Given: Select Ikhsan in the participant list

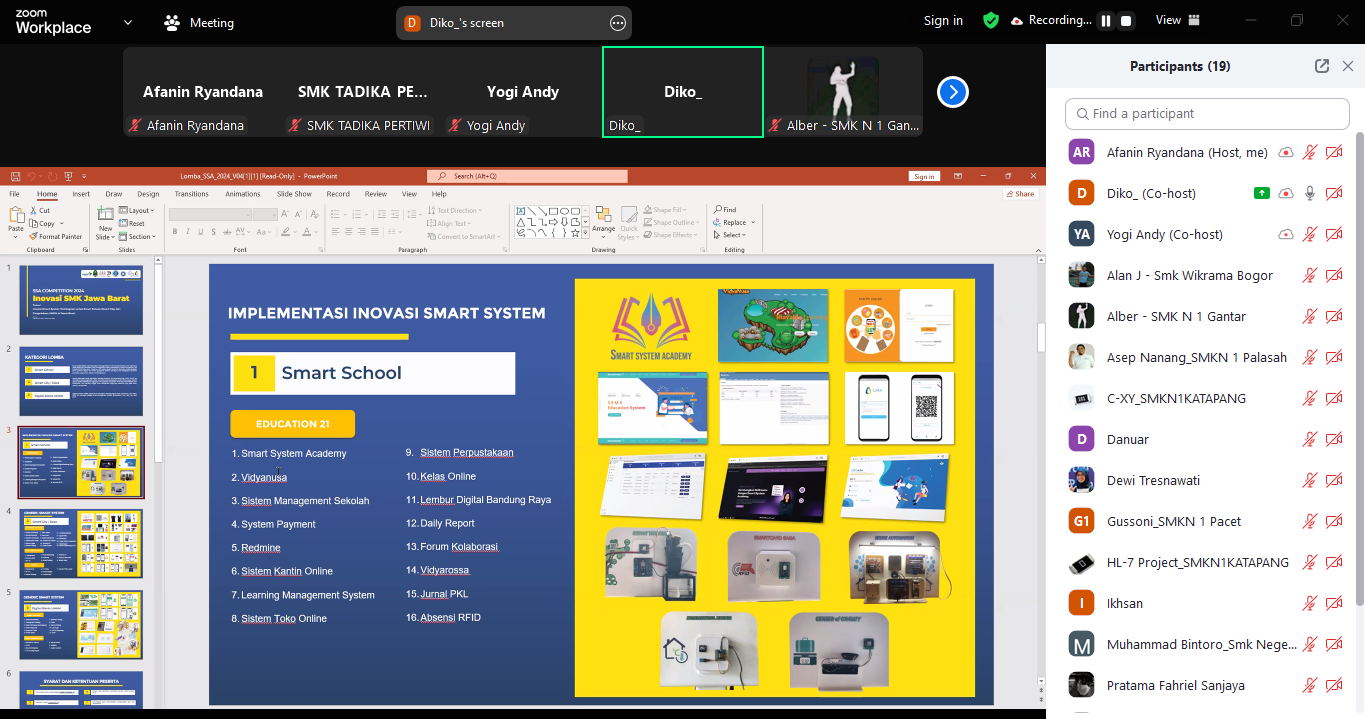Looking at the screenshot, I should 1205,603.
